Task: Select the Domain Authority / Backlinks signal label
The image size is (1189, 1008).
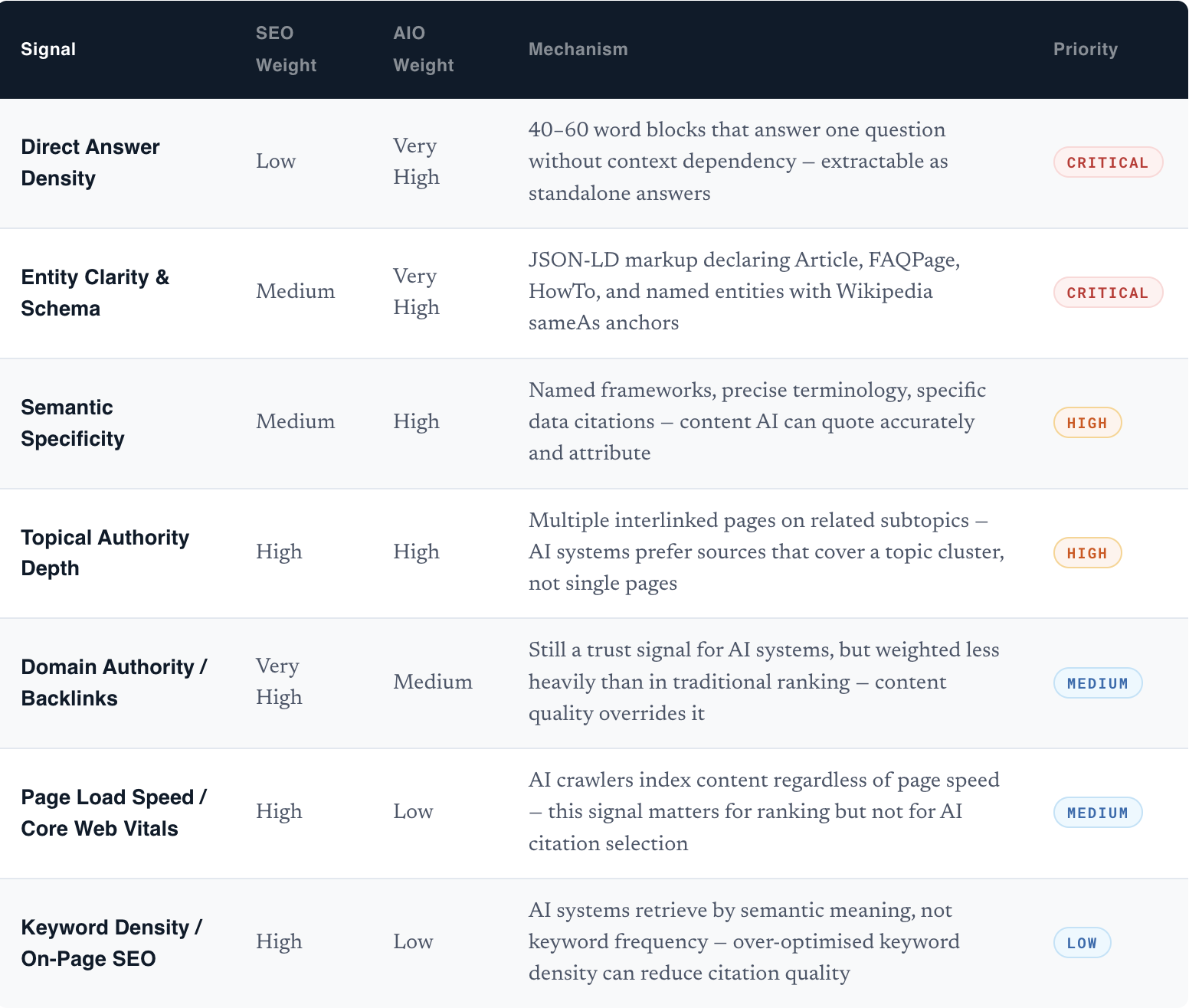Action: [114, 682]
